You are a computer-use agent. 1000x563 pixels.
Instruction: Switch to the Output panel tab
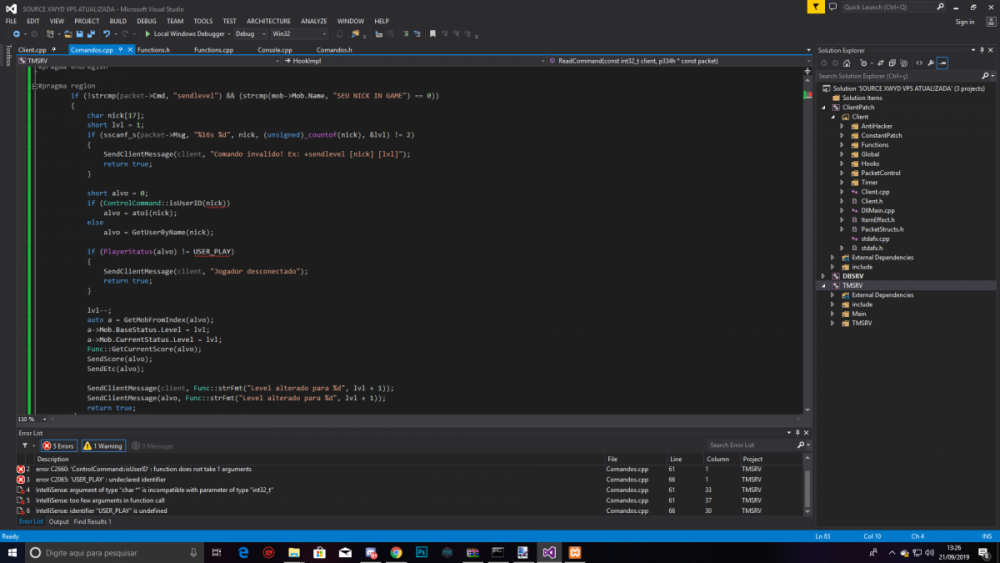(x=59, y=521)
